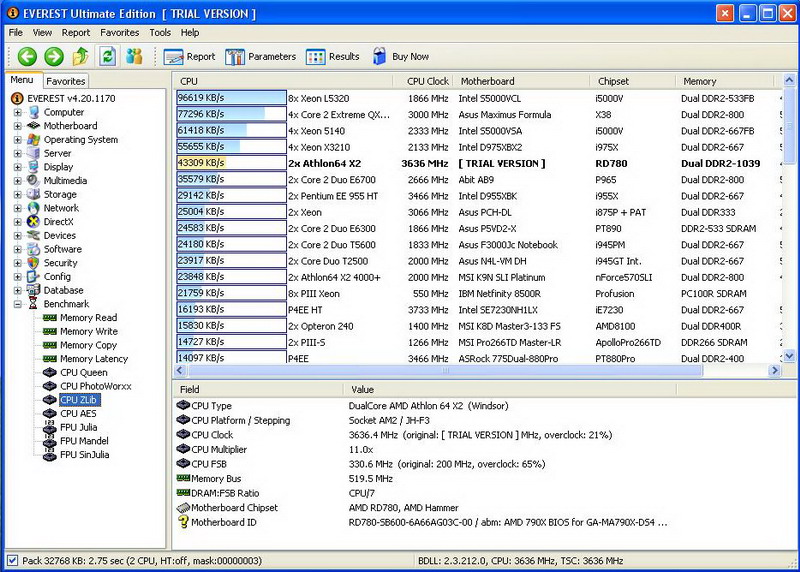Click the Users toolbar icon
Image resolution: width=800 pixels, height=572 pixels.
pos(134,56)
